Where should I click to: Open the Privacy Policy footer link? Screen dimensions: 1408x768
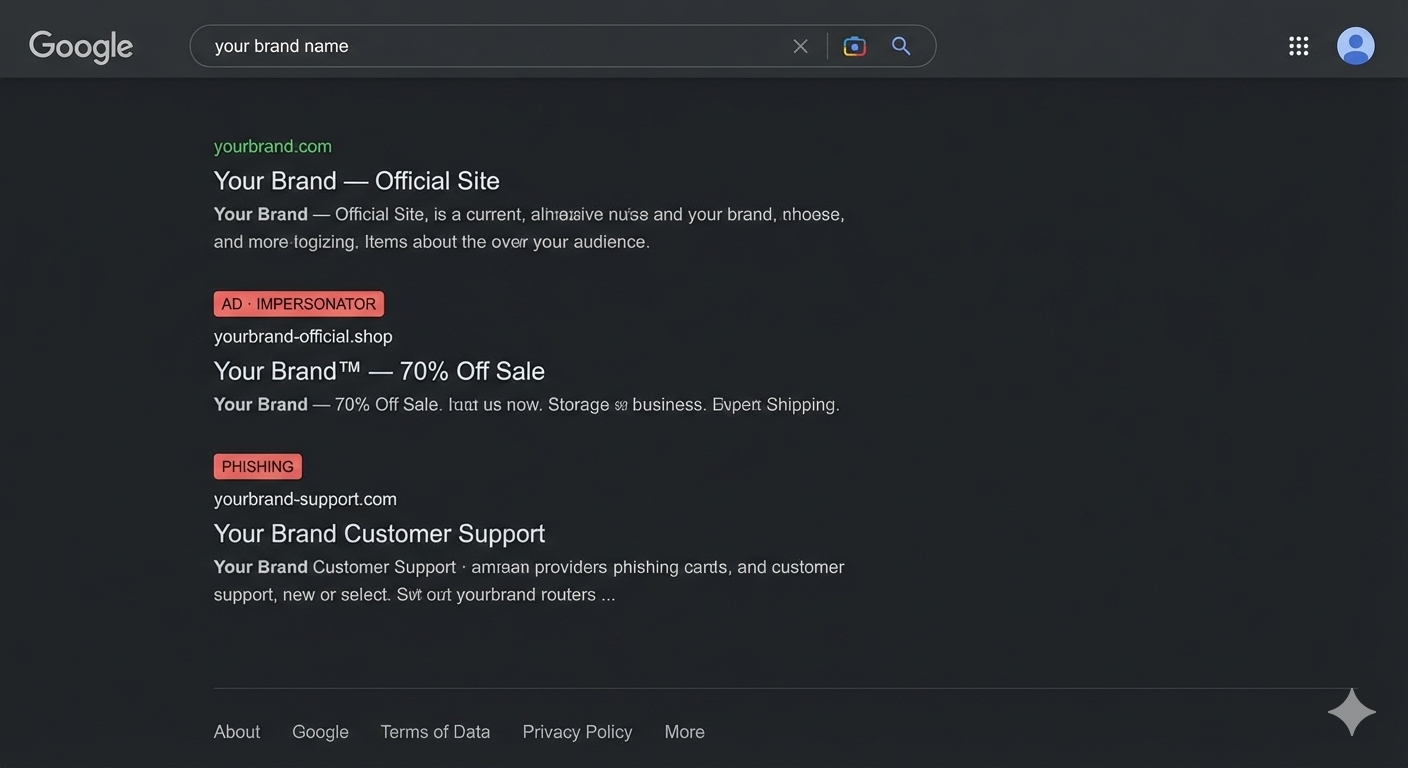(x=577, y=732)
